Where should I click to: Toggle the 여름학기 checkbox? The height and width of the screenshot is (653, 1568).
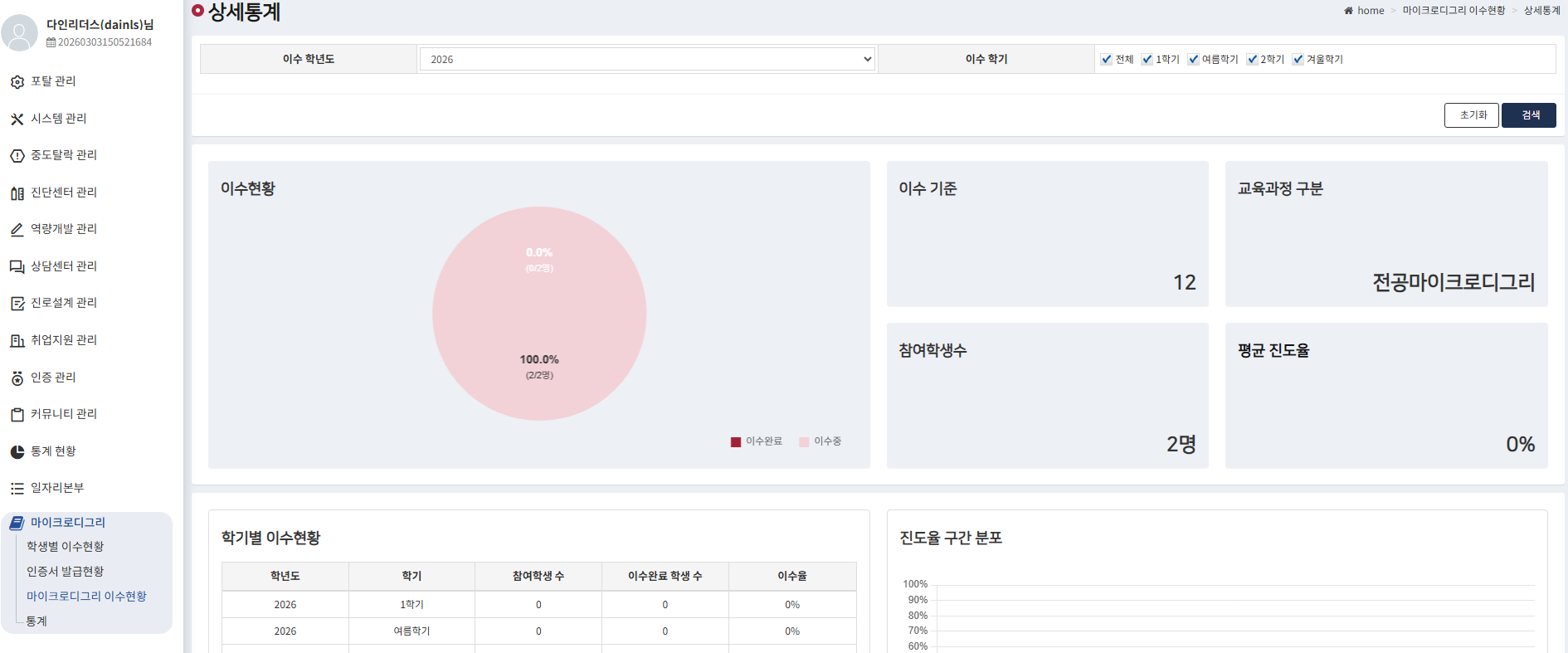[1193, 59]
